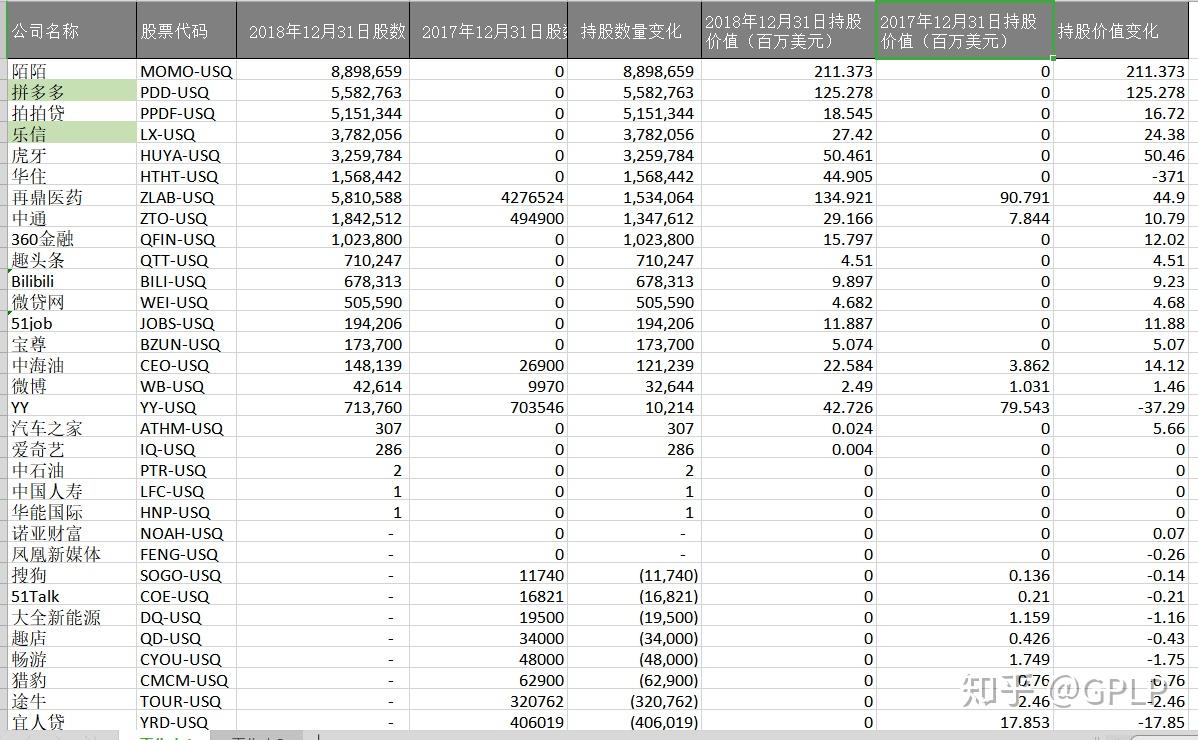Select the highlighted 乐信 cell

pos(72,134)
